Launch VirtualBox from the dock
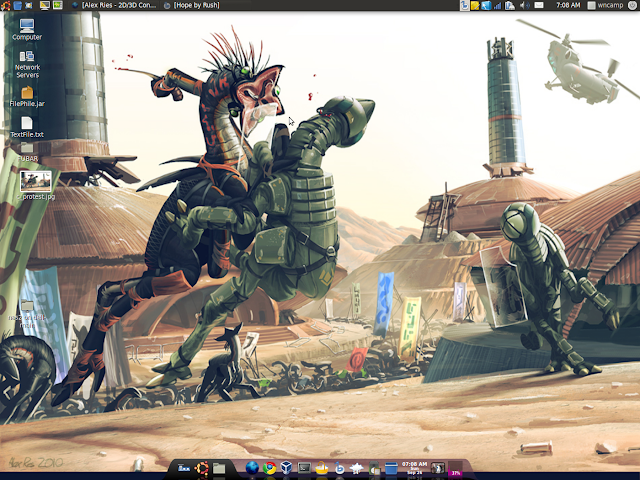Image resolution: width=640 pixels, height=480 pixels. (287, 468)
